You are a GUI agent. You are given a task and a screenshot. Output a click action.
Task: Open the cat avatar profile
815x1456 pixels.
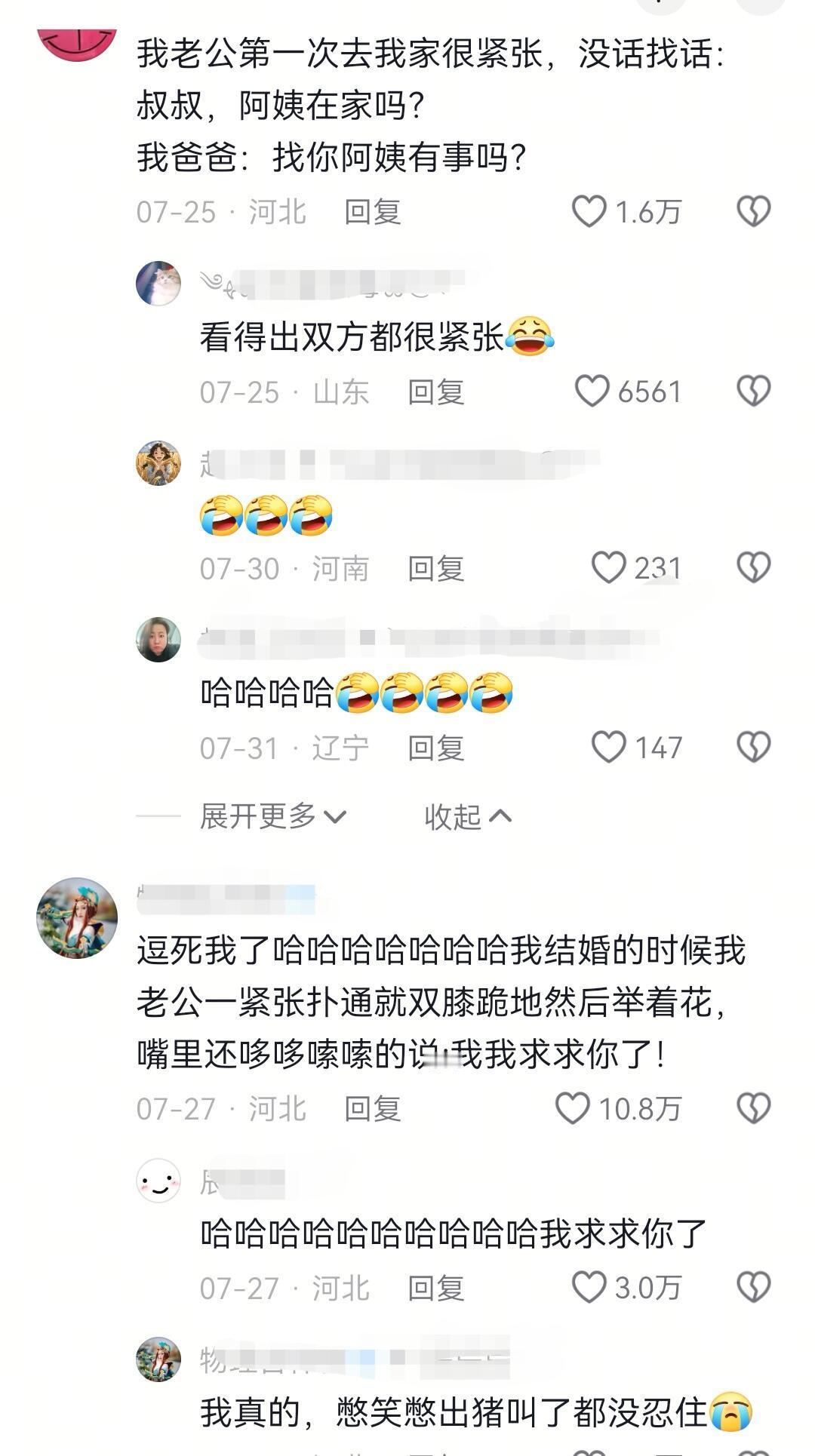[x=158, y=284]
